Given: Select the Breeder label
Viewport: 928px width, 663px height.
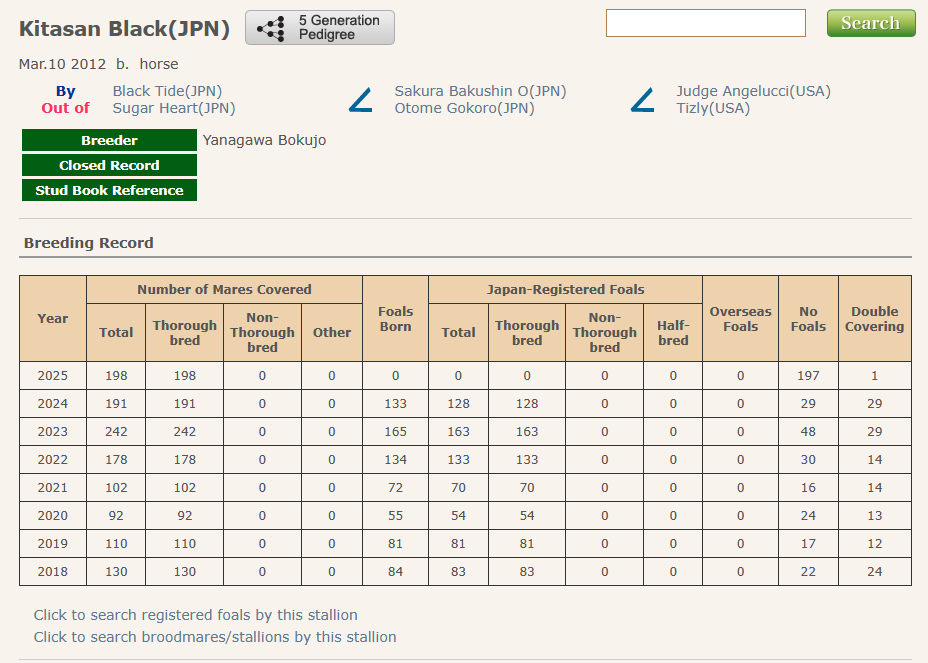Looking at the screenshot, I should pyautogui.click(x=109, y=140).
